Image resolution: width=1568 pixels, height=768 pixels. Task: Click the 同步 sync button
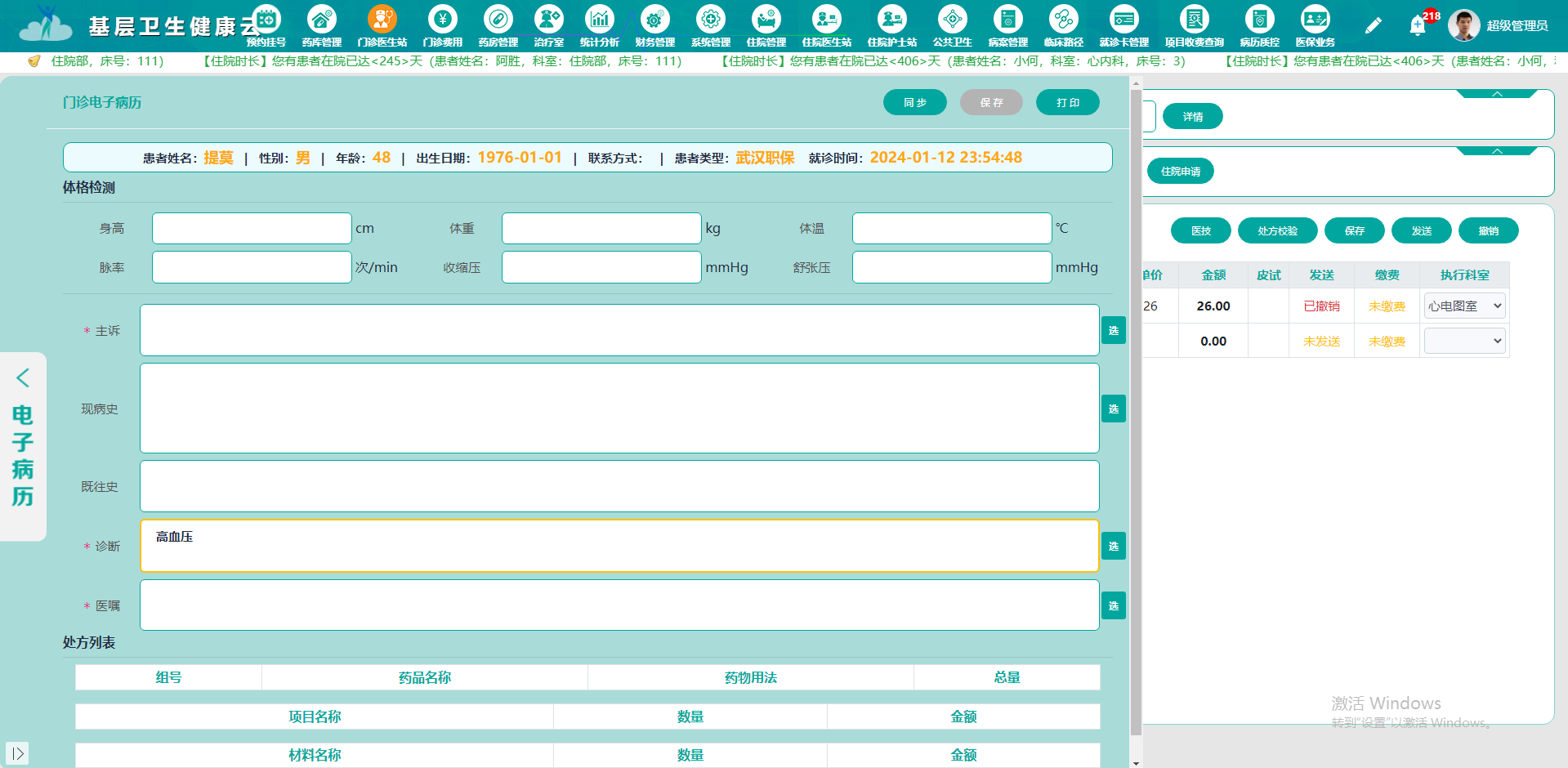pyautogui.click(x=915, y=102)
